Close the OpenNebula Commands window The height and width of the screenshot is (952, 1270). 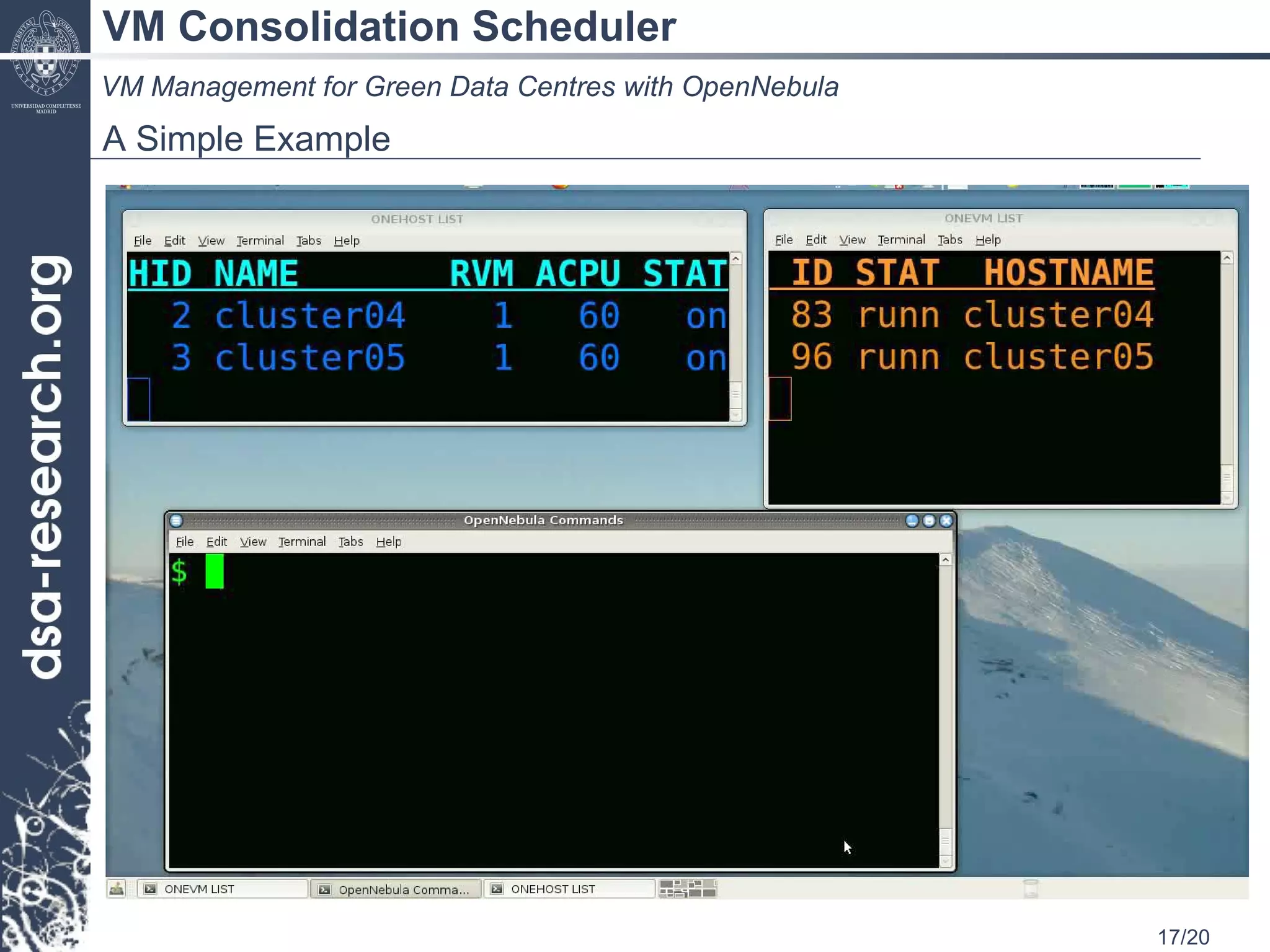pos(946,521)
